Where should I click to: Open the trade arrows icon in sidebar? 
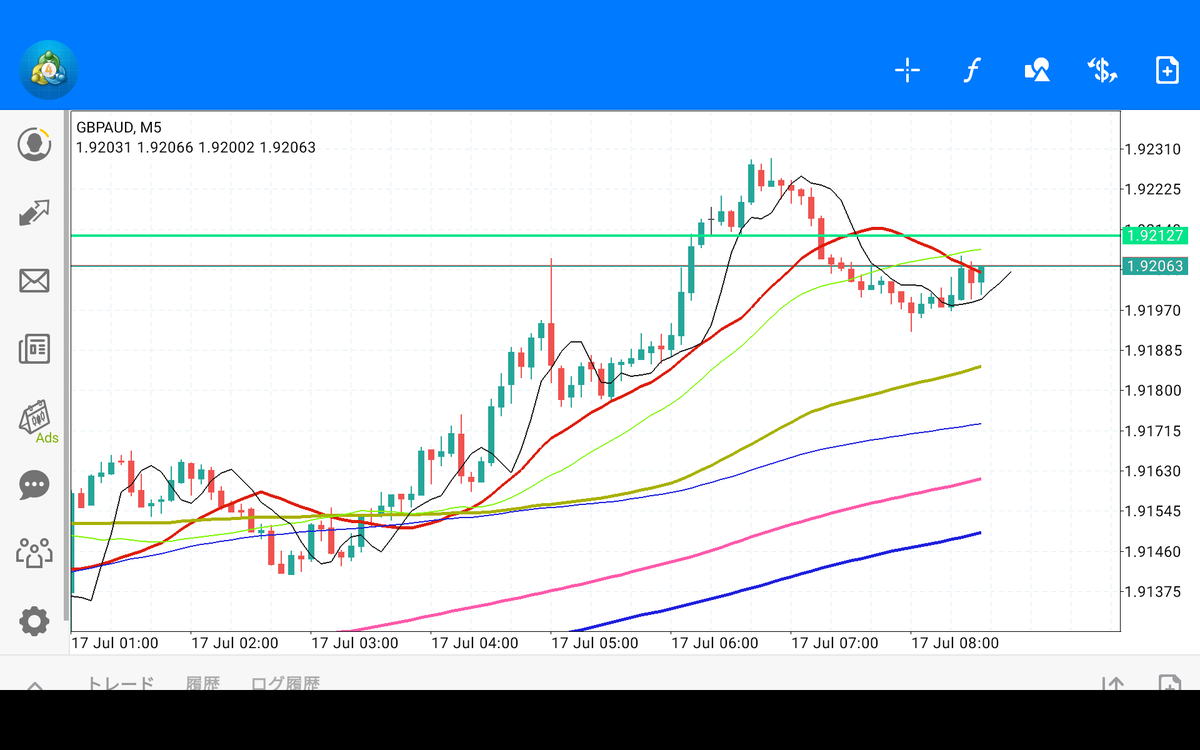(x=34, y=213)
